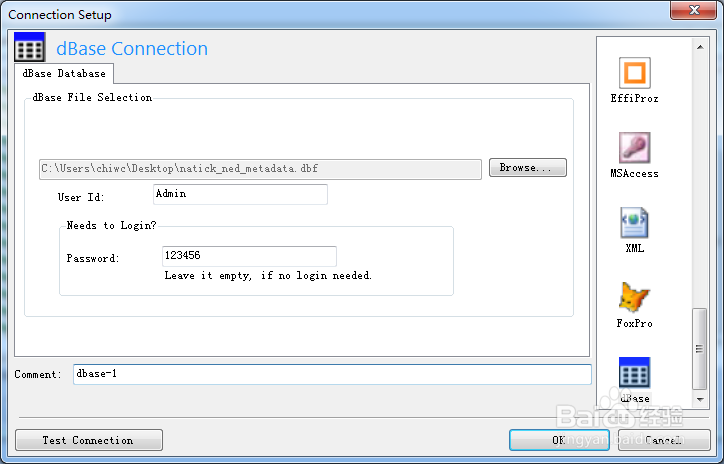Click the dBase icon in the sidebar list
Viewport: 724px width, 464px height.
[x=634, y=373]
